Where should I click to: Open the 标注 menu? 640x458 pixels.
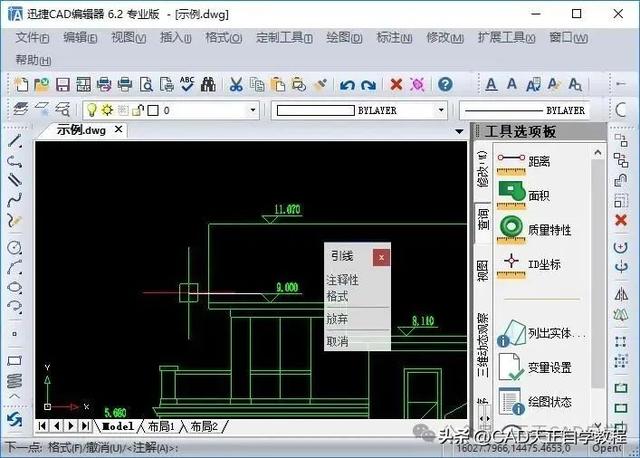[x=394, y=38]
